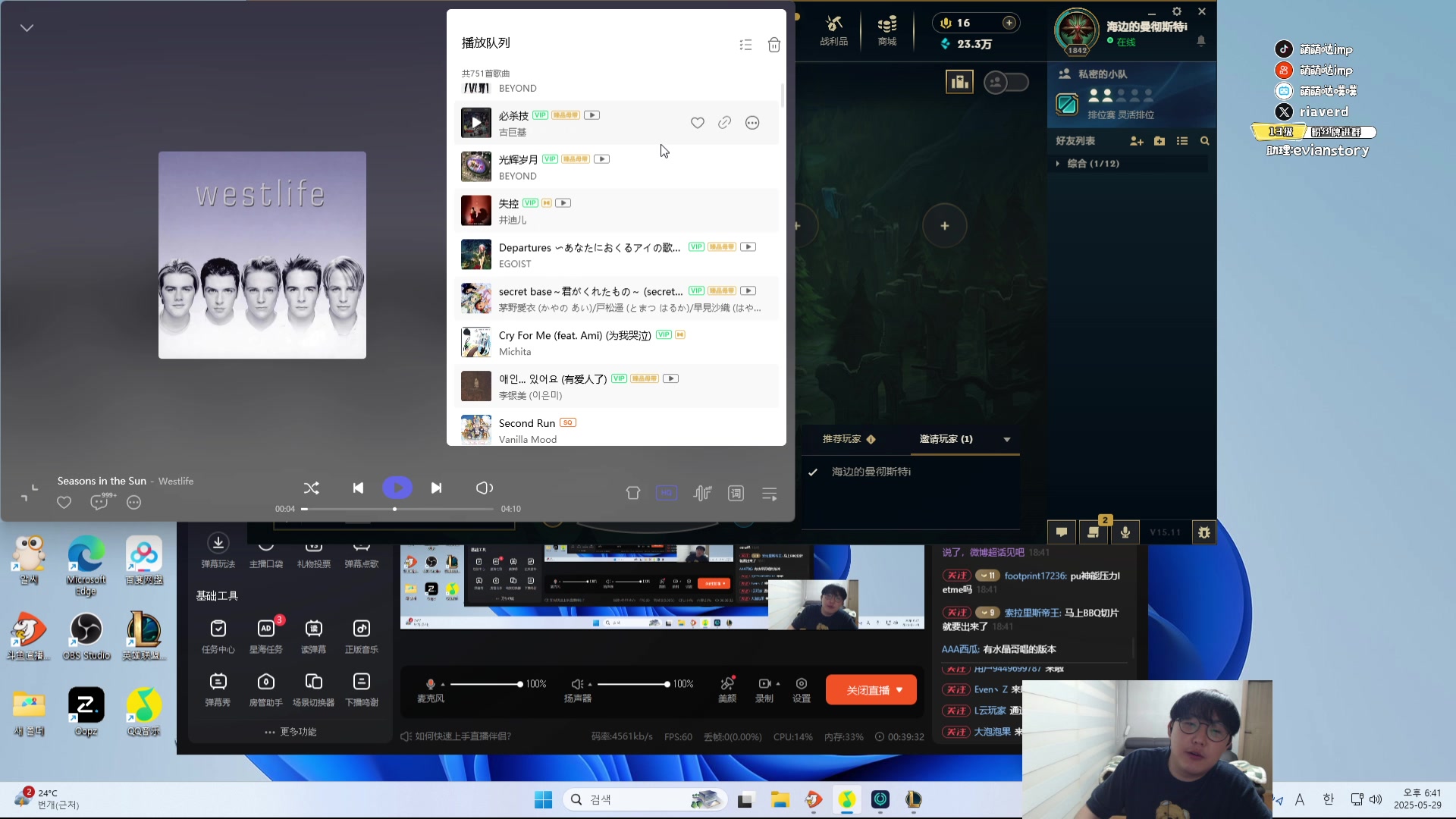Skip to previous track
This screenshot has height=819, width=1456.
pyautogui.click(x=358, y=488)
